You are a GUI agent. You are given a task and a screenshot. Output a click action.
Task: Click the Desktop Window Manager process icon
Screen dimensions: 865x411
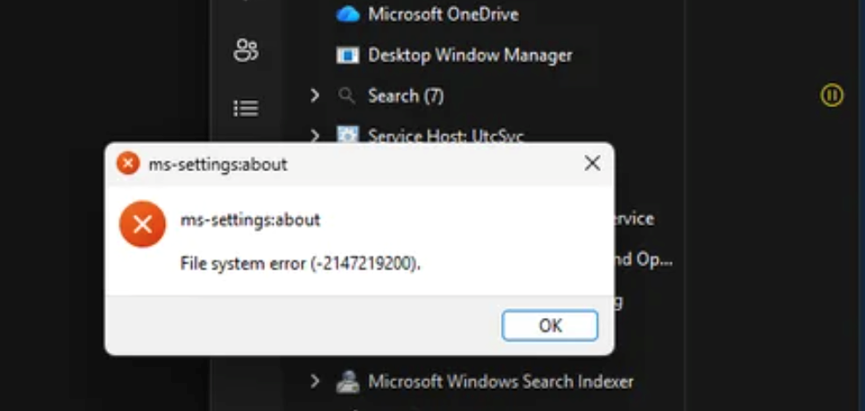tap(348, 55)
